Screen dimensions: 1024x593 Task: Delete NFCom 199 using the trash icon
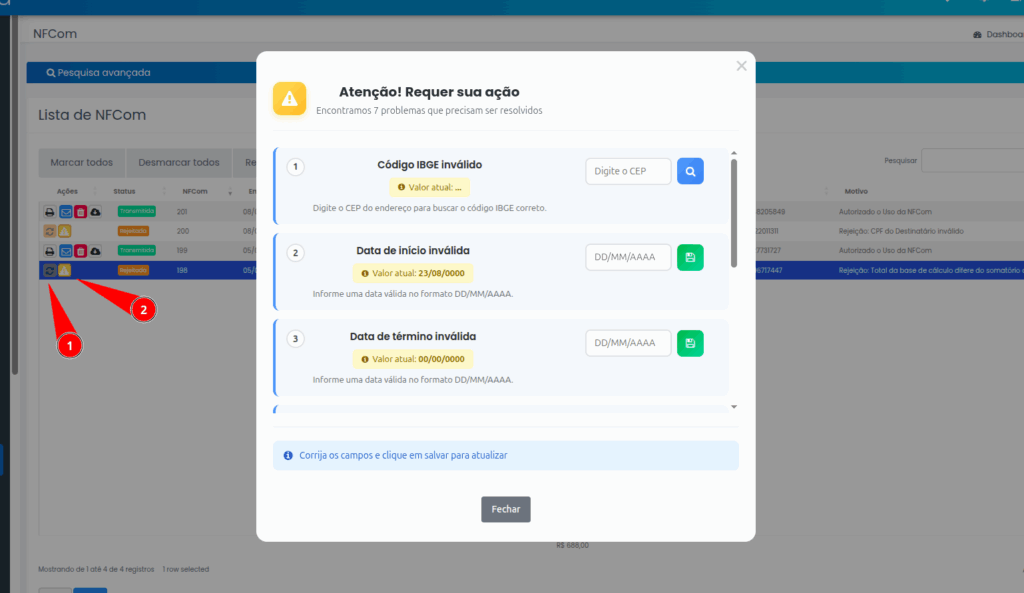click(x=81, y=251)
